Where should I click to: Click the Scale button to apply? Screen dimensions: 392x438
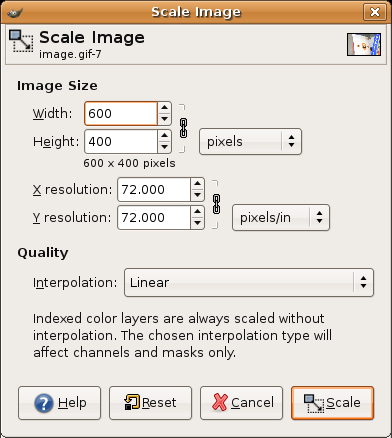point(332,403)
